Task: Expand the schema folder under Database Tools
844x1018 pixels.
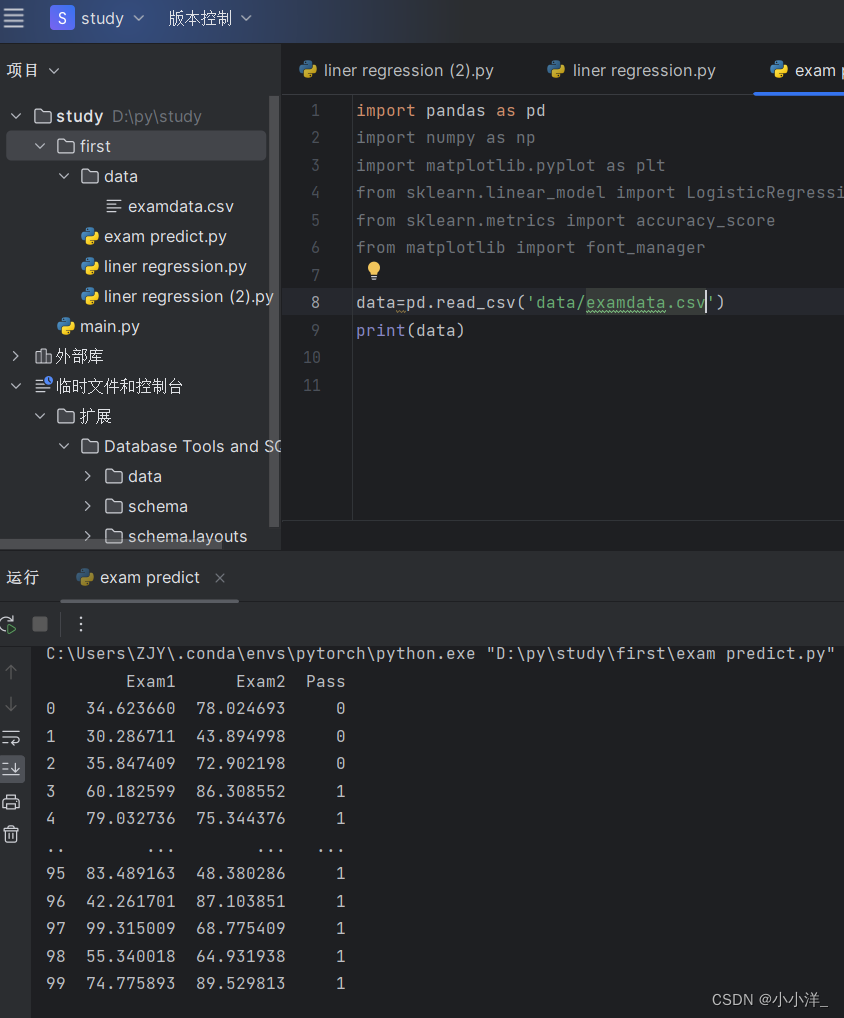Action: (x=87, y=506)
